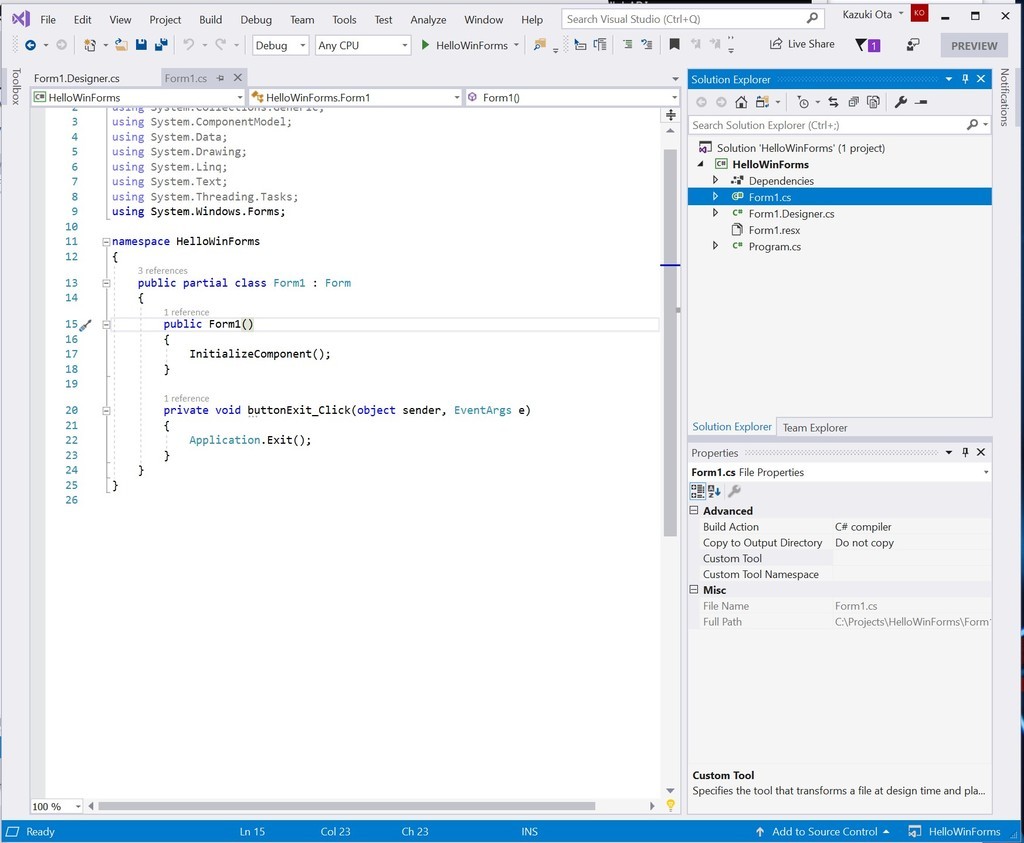The height and width of the screenshot is (843, 1024).
Task: Start debugging the HelloWinForms project
Action: pyautogui.click(x=465, y=45)
